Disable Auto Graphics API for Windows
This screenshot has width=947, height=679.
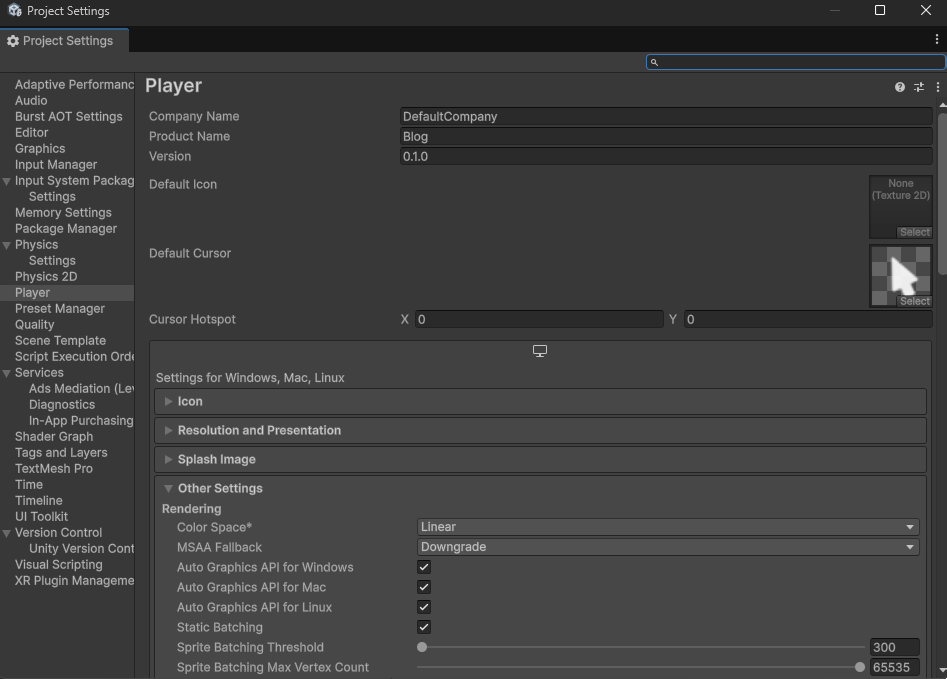click(x=424, y=567)
